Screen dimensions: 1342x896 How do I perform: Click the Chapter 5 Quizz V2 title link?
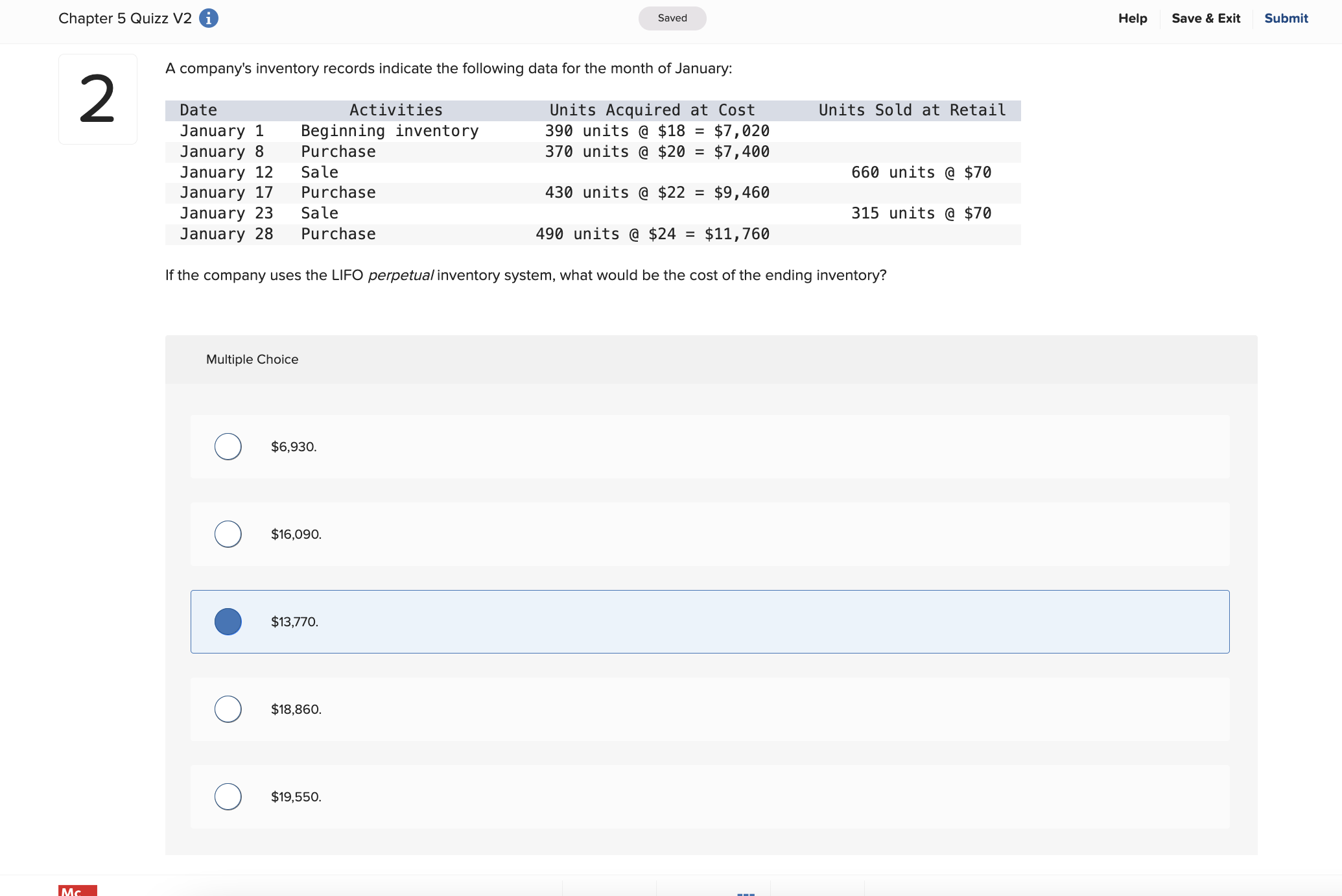124,18
